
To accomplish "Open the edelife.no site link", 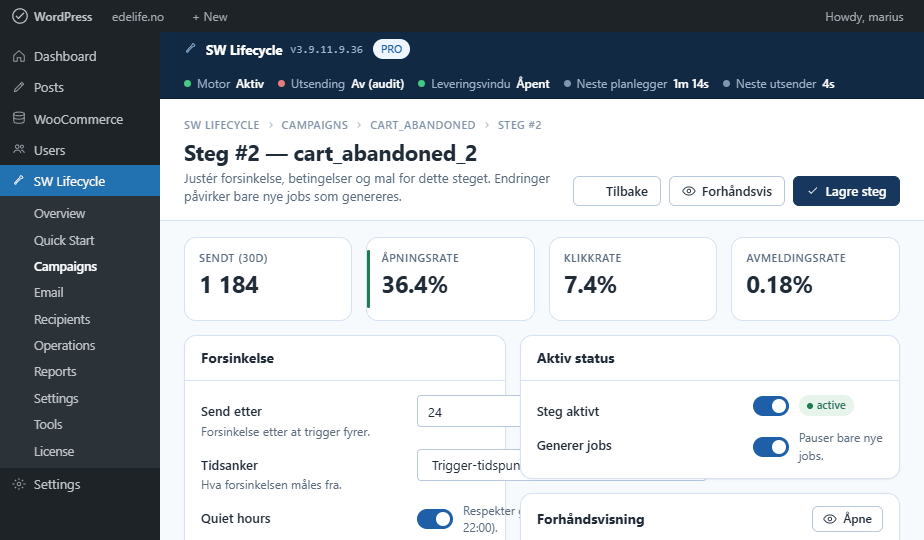I will point(138,17).
